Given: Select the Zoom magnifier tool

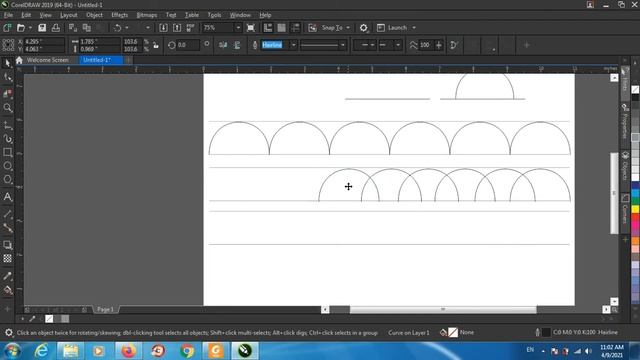Looking at the screenshot, I should (x=7, y=108).
